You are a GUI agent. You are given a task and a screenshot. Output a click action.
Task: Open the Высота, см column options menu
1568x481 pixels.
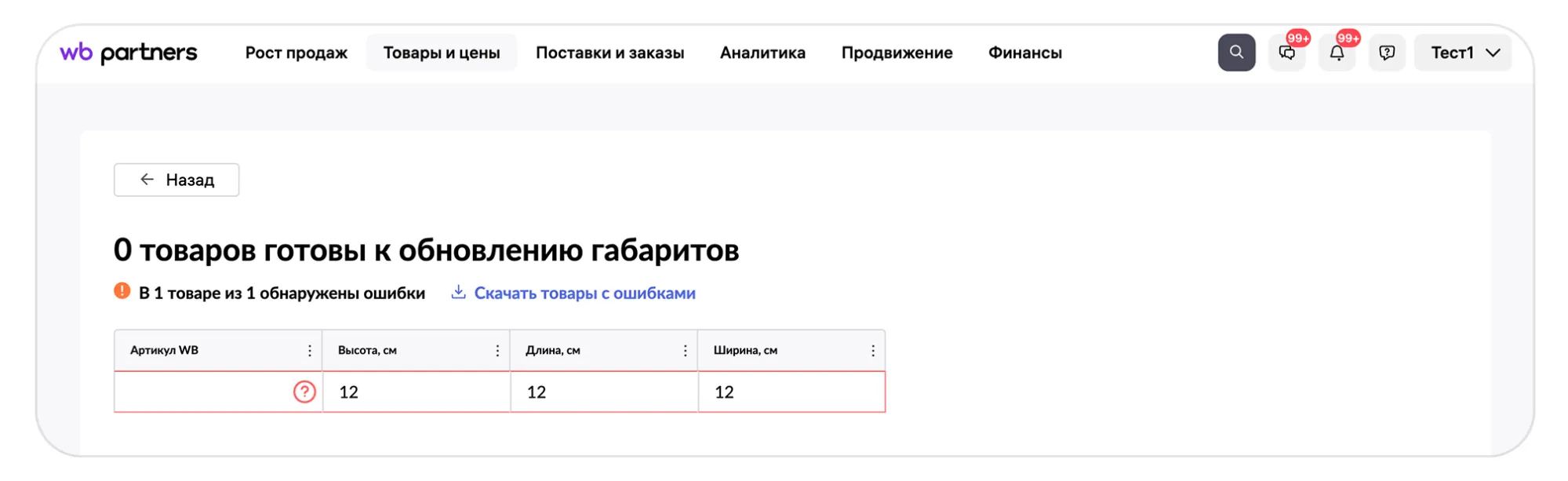pyautogui.click(x=497, y=351)
